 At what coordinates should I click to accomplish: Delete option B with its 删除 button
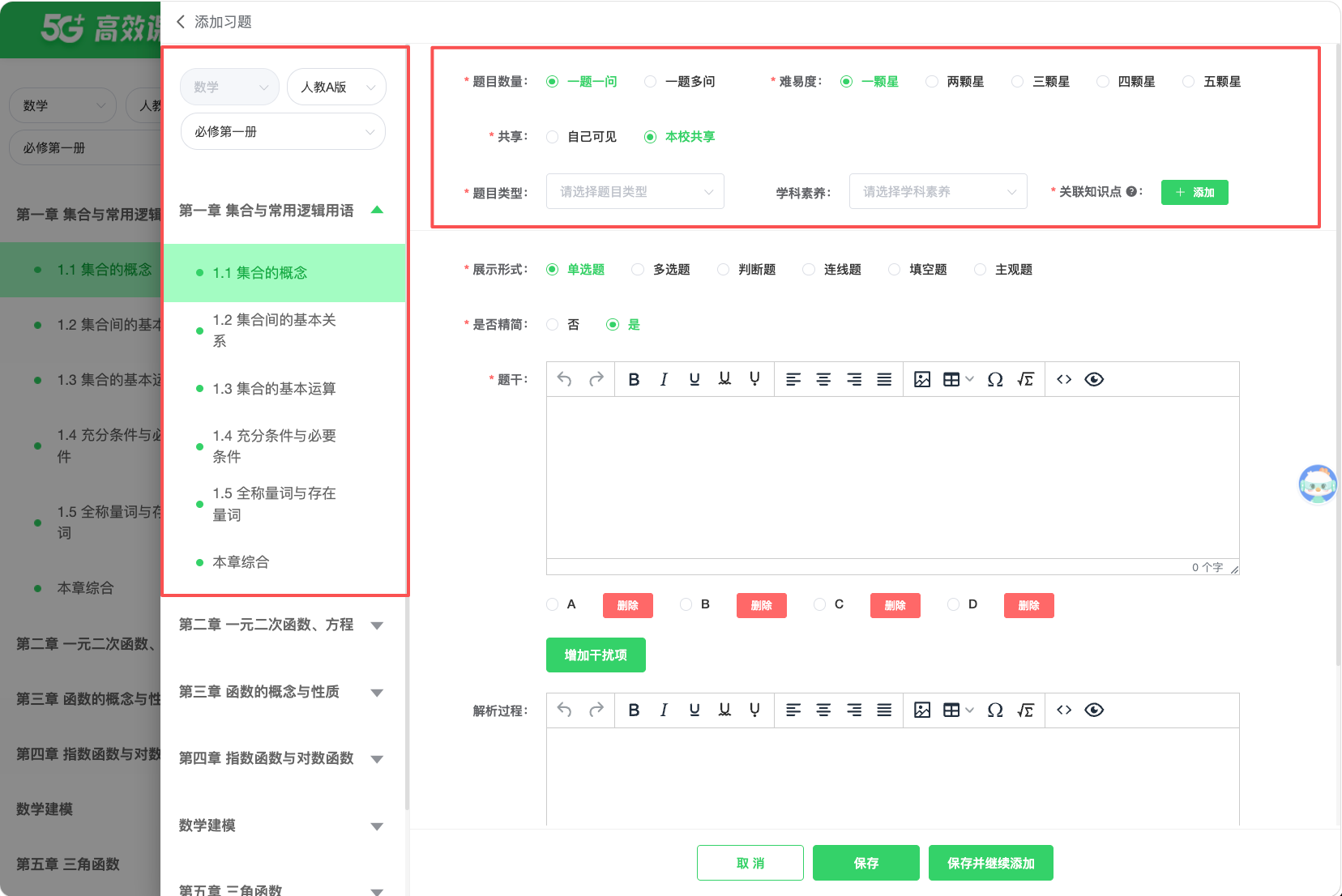click(762, 605)
